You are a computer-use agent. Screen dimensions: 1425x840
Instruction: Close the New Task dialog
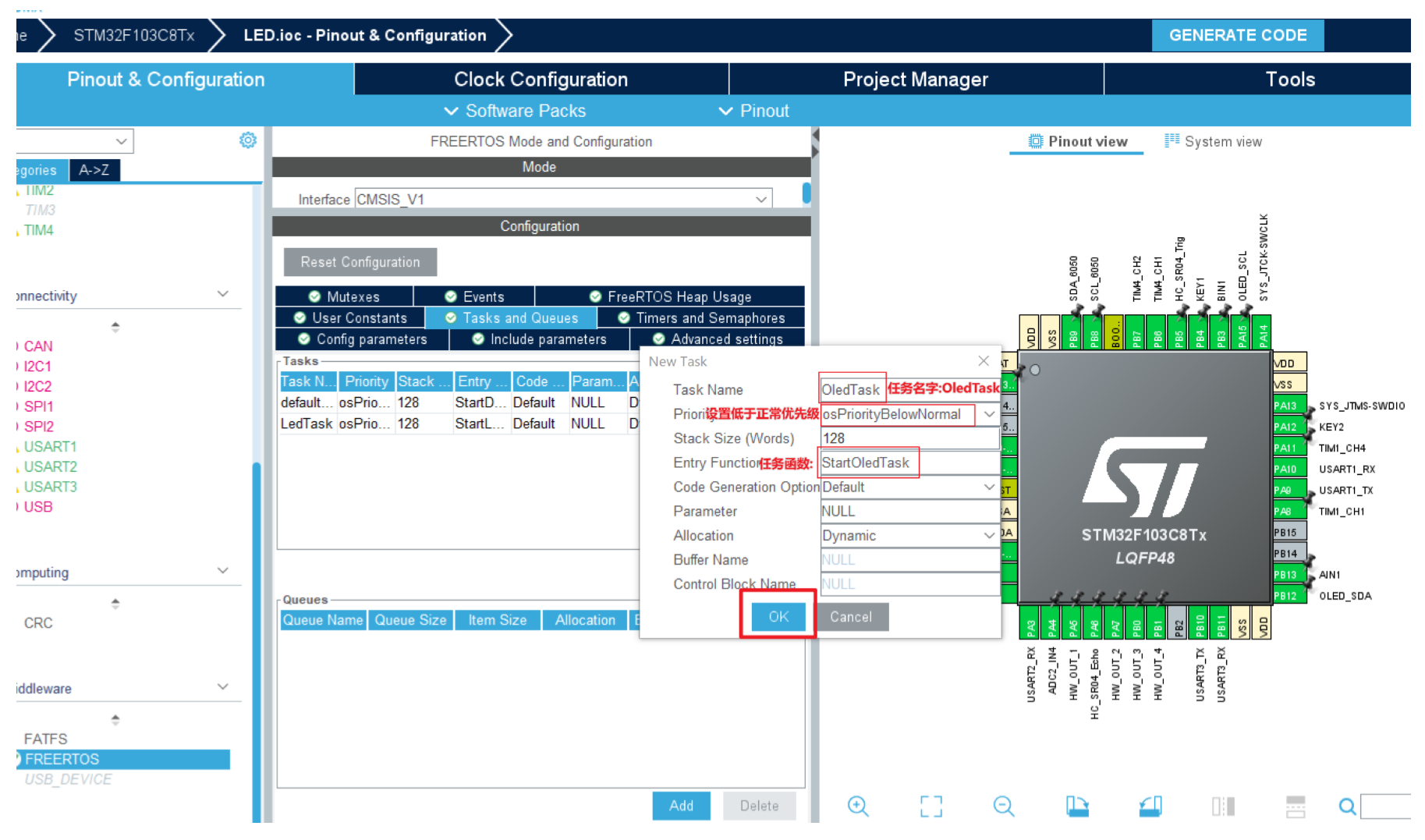[x=984, y=360]
